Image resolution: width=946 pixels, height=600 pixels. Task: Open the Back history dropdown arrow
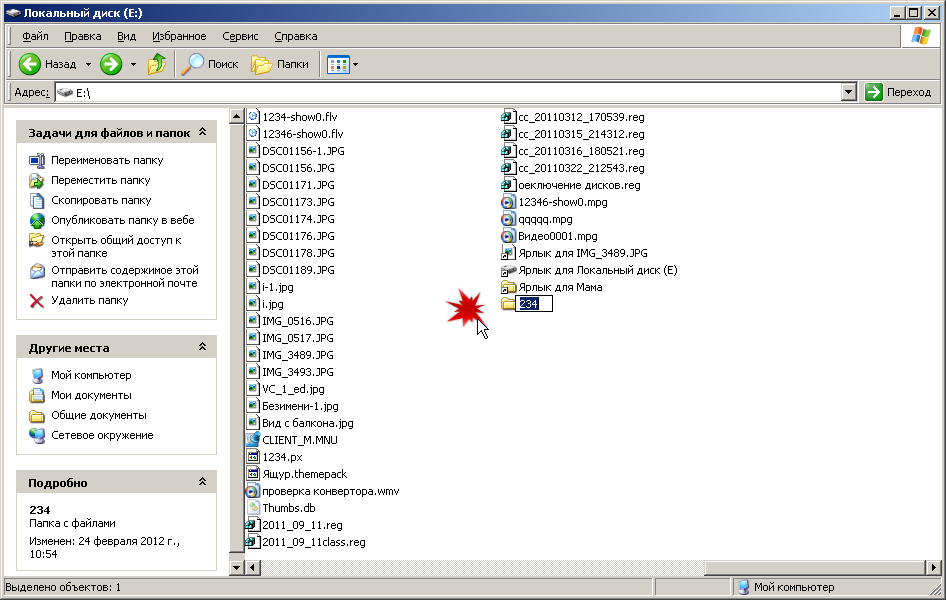click(88, 64)
